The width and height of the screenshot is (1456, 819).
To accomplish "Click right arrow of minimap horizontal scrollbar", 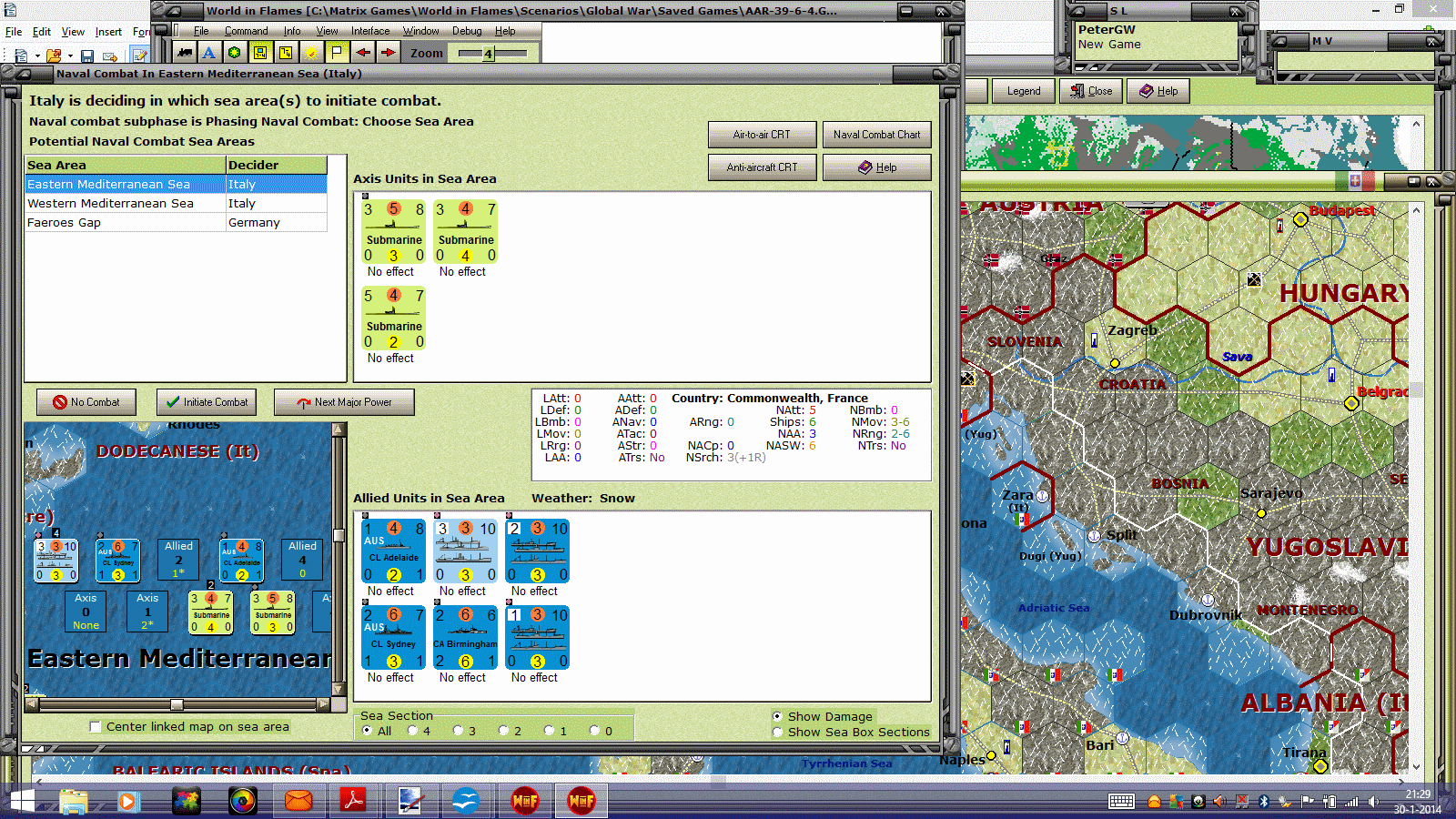I will coord(323,704).
